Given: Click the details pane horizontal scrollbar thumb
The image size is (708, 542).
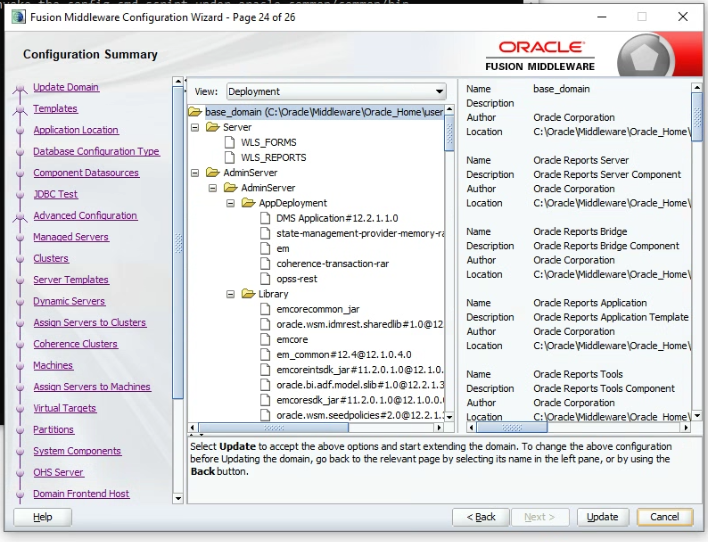Looking at the screenshot, I should [512, 427].
